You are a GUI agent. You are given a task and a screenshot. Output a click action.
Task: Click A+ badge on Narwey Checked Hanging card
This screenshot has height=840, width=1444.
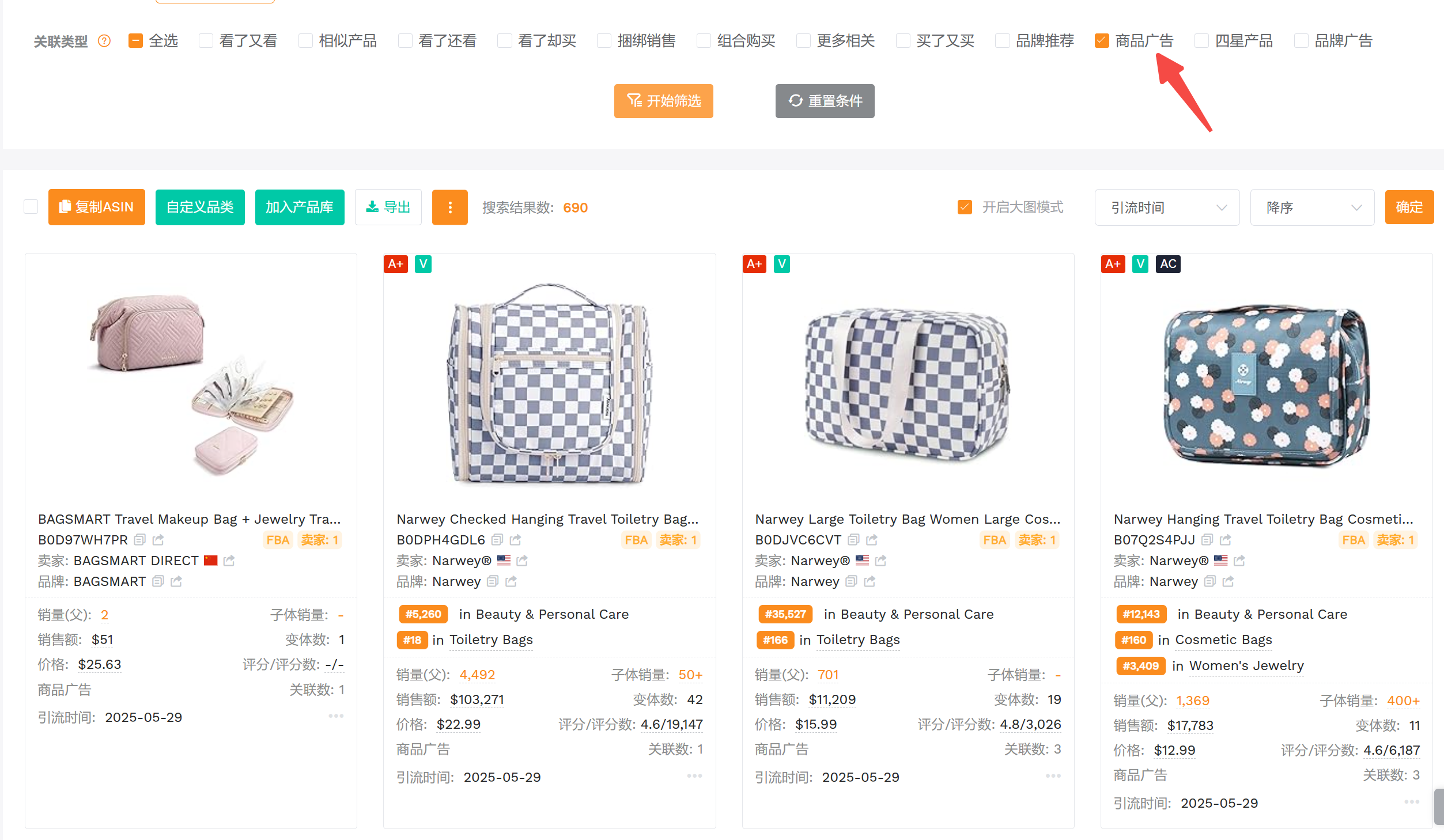tap(396, 264)
